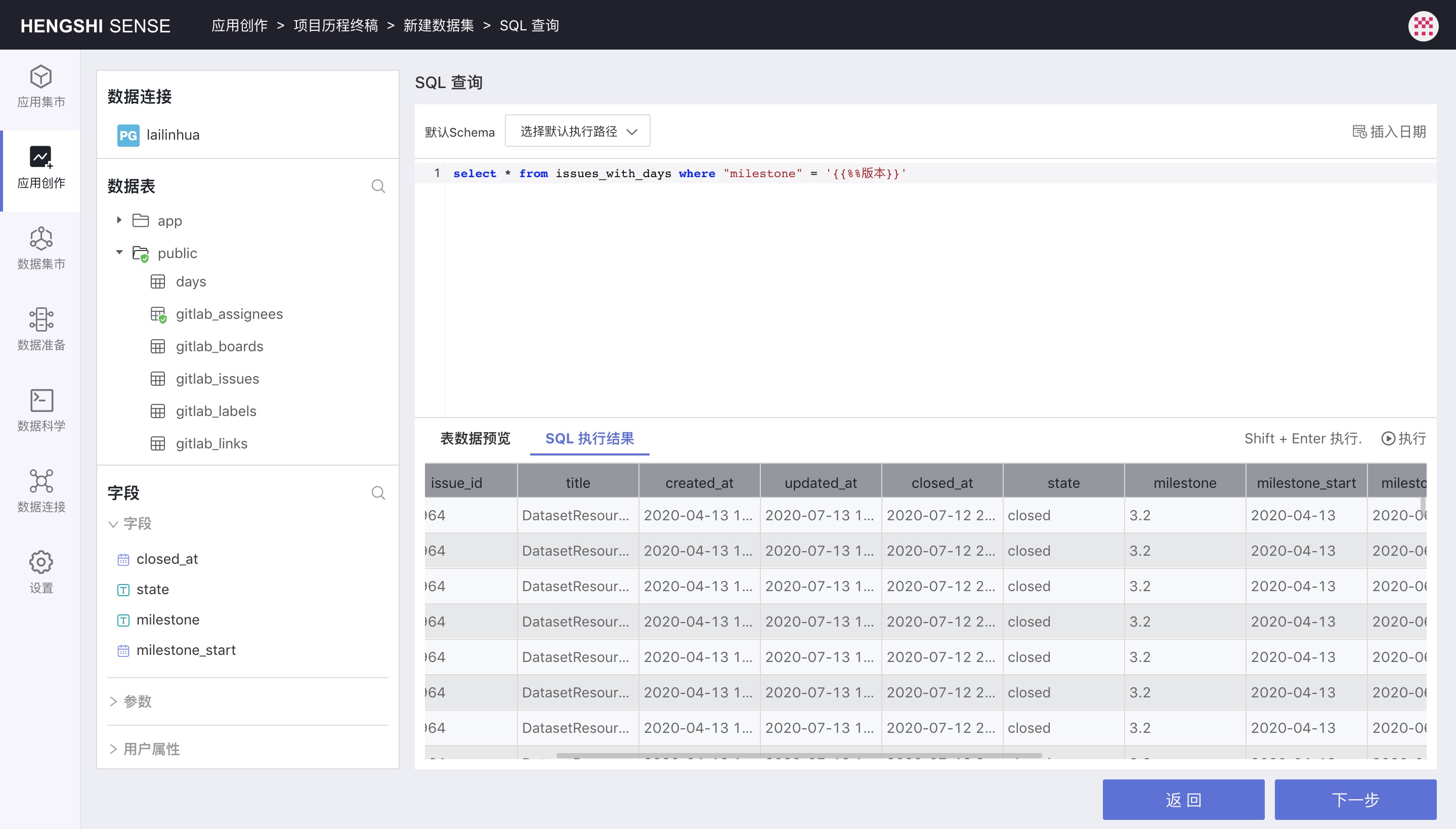
Task: Go to 数据准备 in sidebar
Action: [x=41, y=329]
